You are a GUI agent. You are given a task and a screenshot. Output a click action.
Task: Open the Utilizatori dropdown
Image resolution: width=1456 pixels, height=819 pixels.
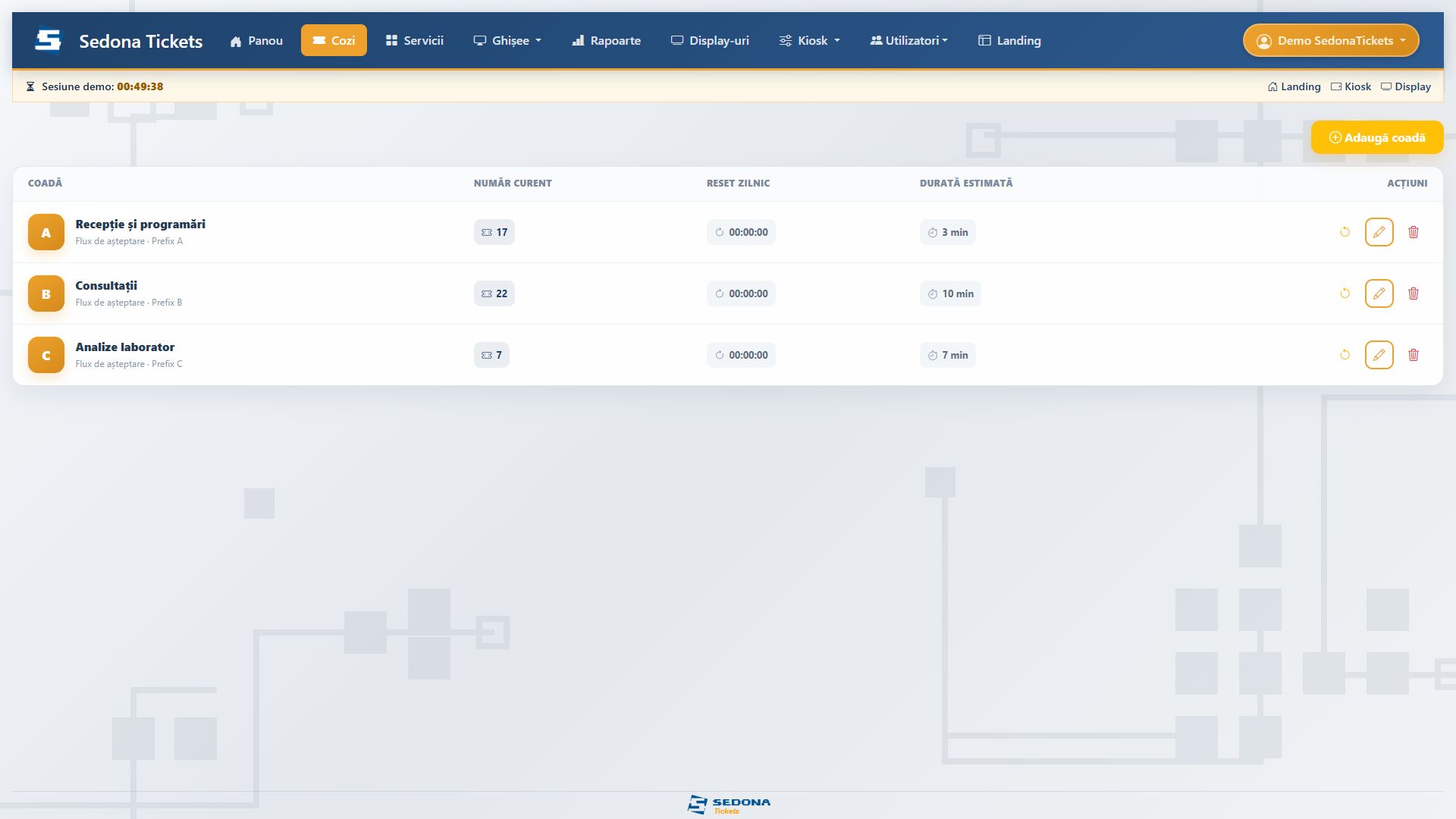[908, 41]
